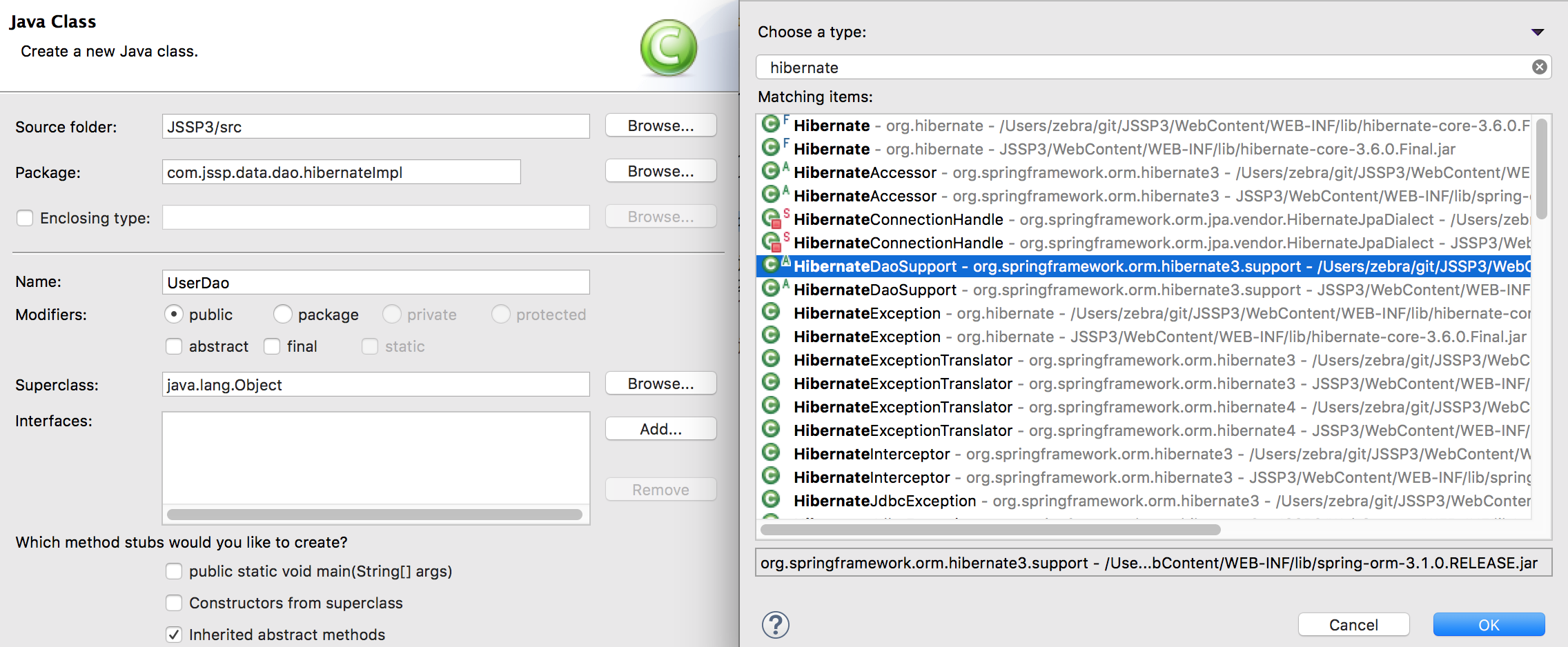The width and height of the screenshot is (1568, 647).
Task: Select Hibernate entry under /Users/zebra path
Action: pyautogui.click(x=1144, y=126)
